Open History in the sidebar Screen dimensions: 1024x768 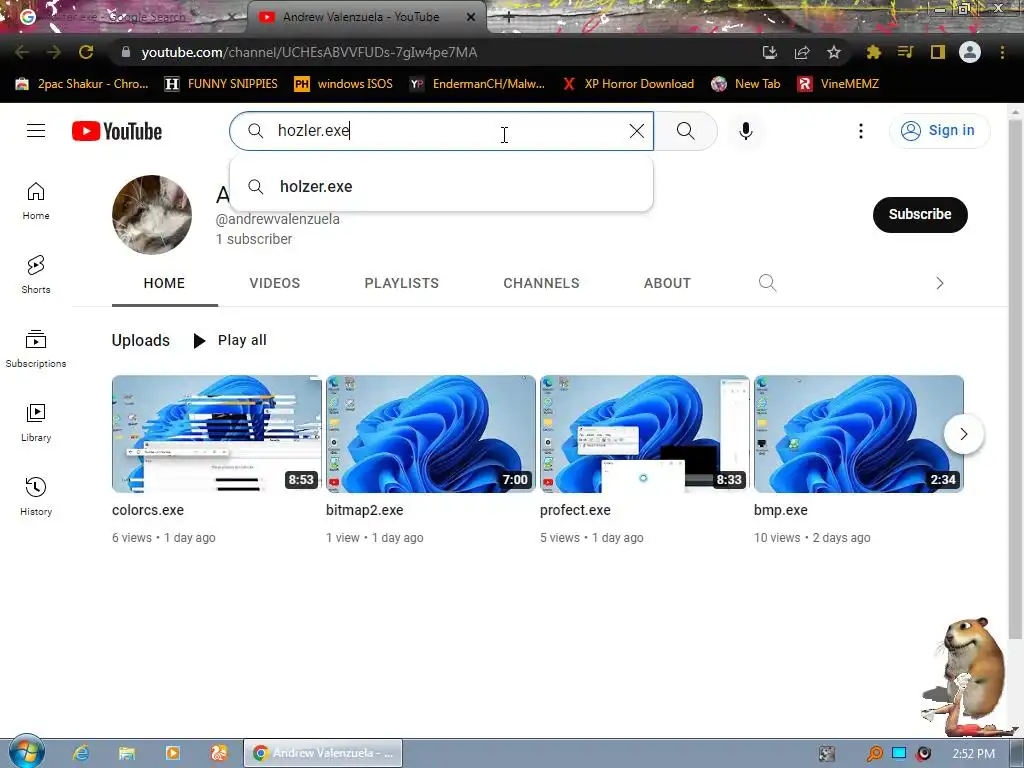[36, 497]
